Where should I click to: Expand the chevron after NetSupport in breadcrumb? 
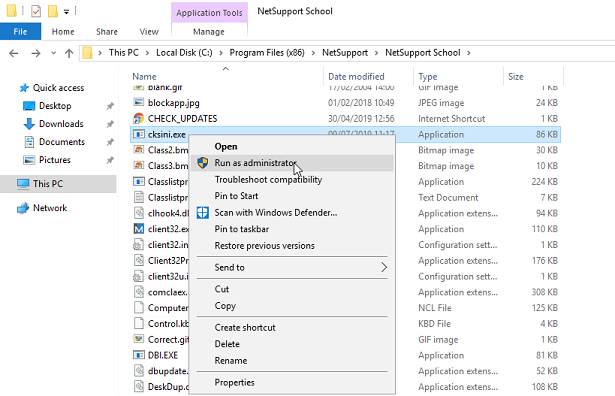(x=377, y=53)
